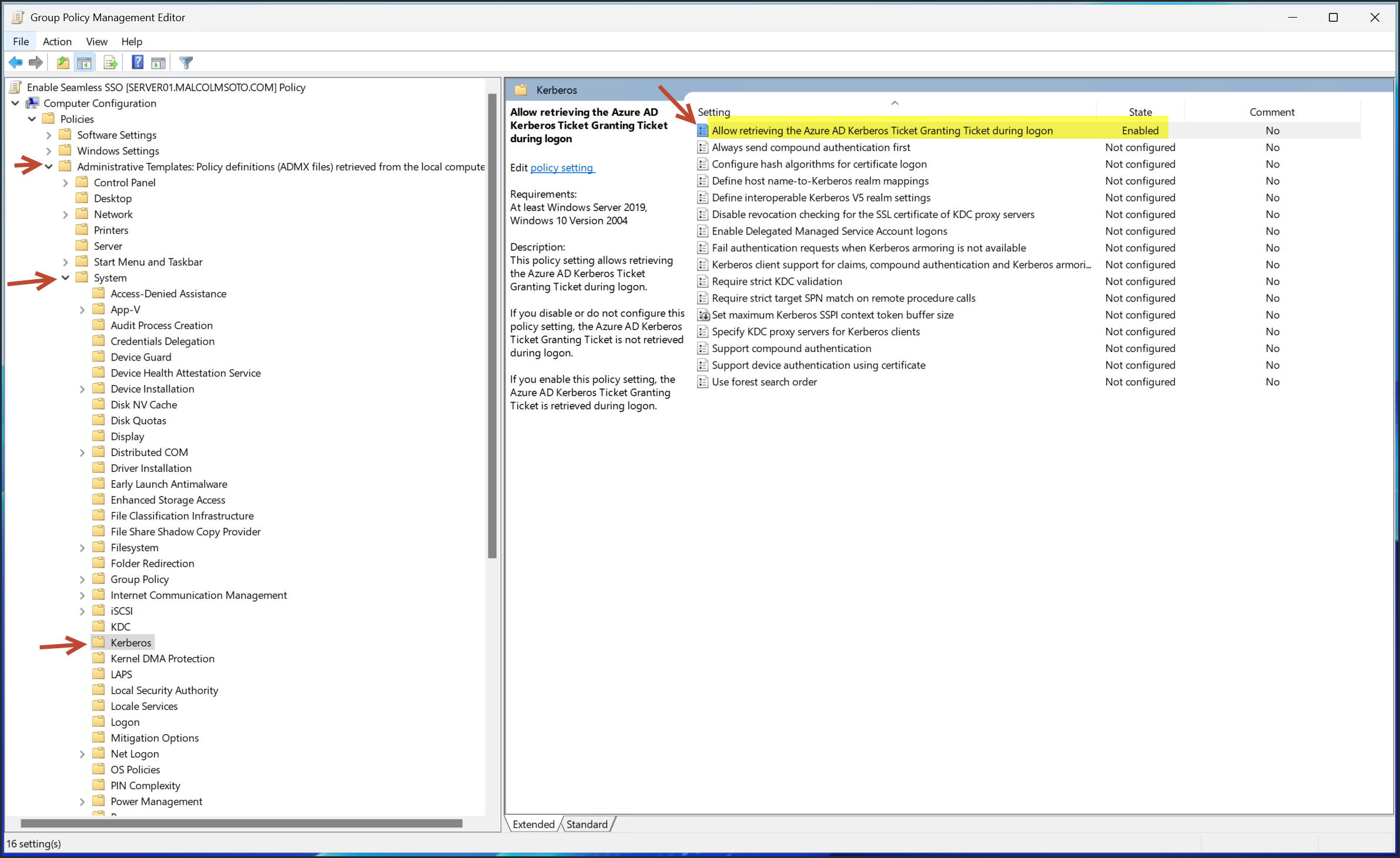Image resolution: width=1400 pixels, height=858 pixels.
Task: Click the Forward arrow toolbar icon
Action: (x=36, y=62)
